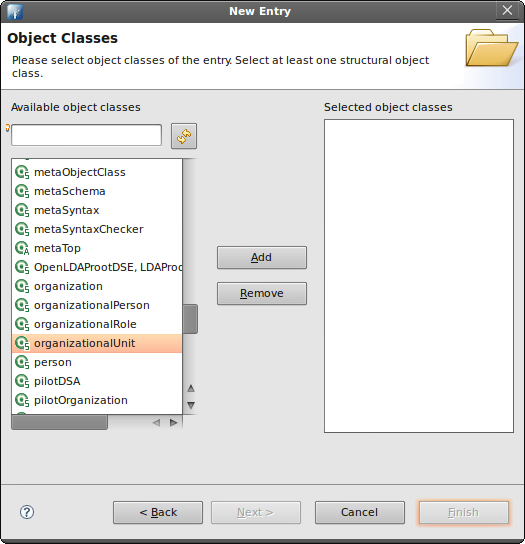Click the help question mark icon
The height and width of the screenshot is (544, 525).
[27, 512]
